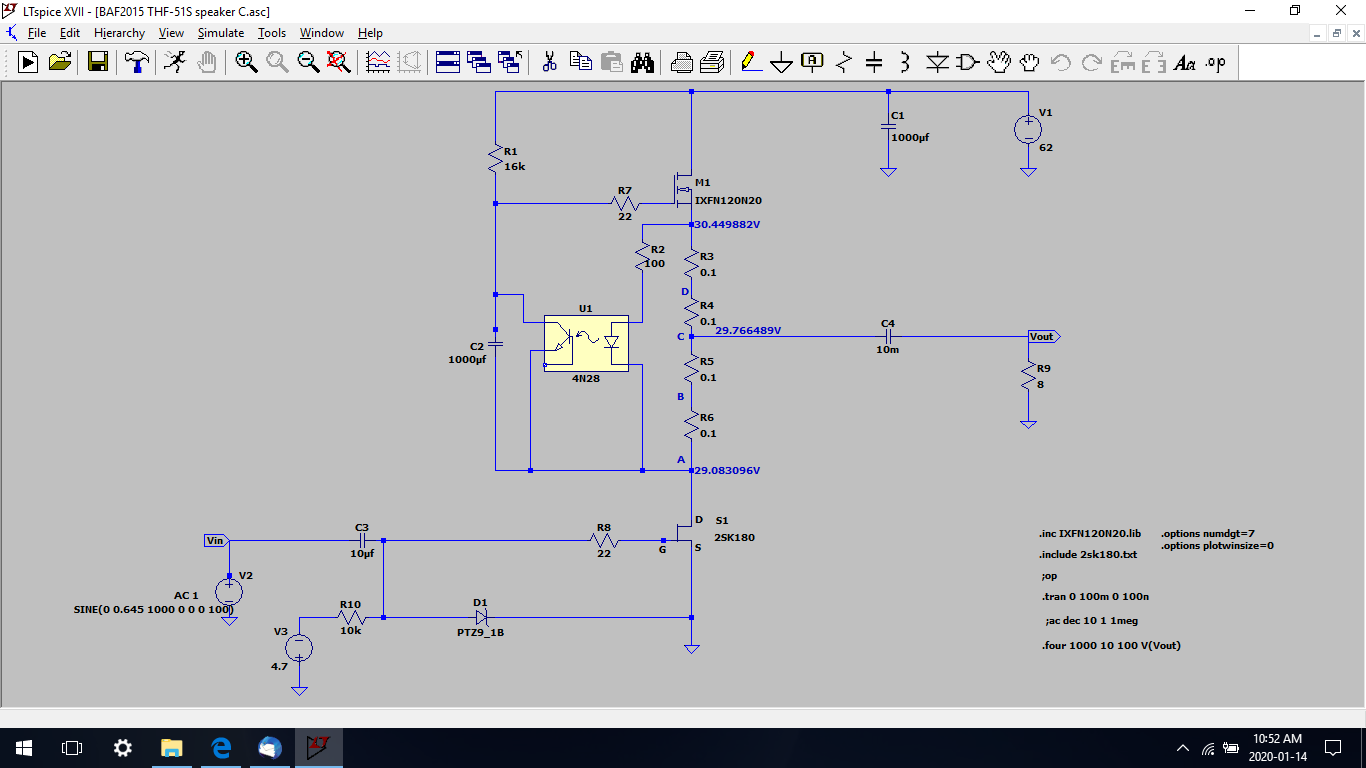The width and height of the screenshot is (1366, 768).
Task: Click the .options numdgt=7 directive
Action: [x=1208, y=534]
